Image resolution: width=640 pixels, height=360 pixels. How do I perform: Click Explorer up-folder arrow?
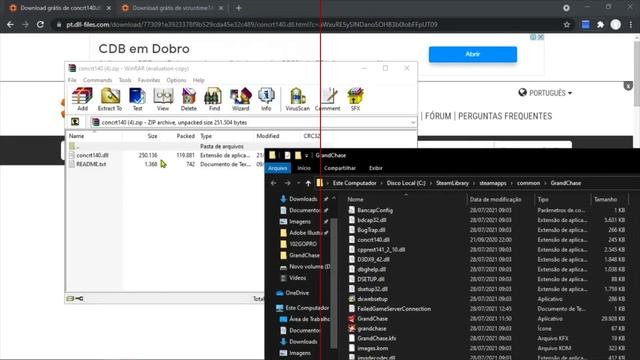pos(308,183)
